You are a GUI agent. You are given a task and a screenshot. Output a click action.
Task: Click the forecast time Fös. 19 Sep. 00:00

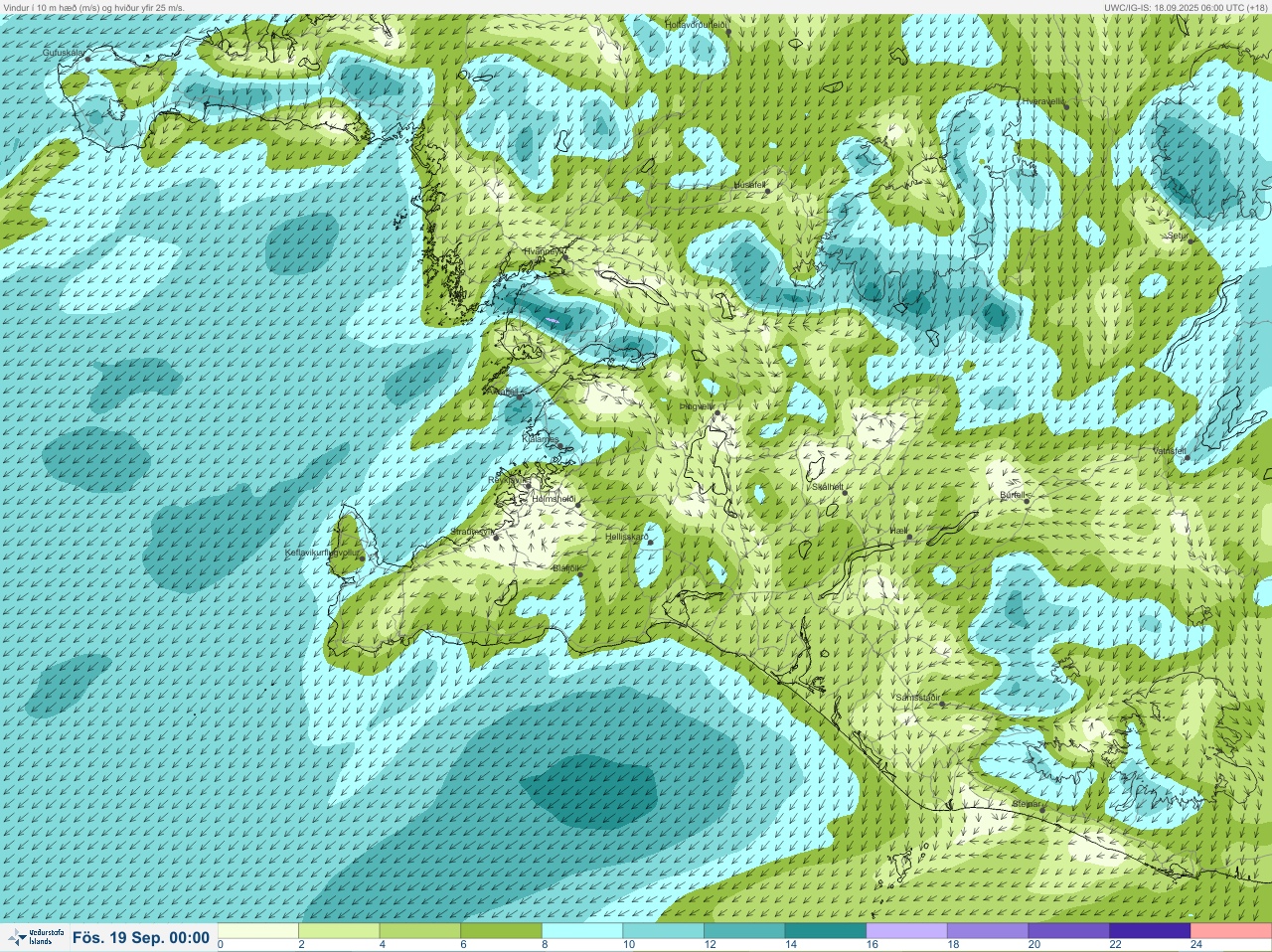[141, 937]
